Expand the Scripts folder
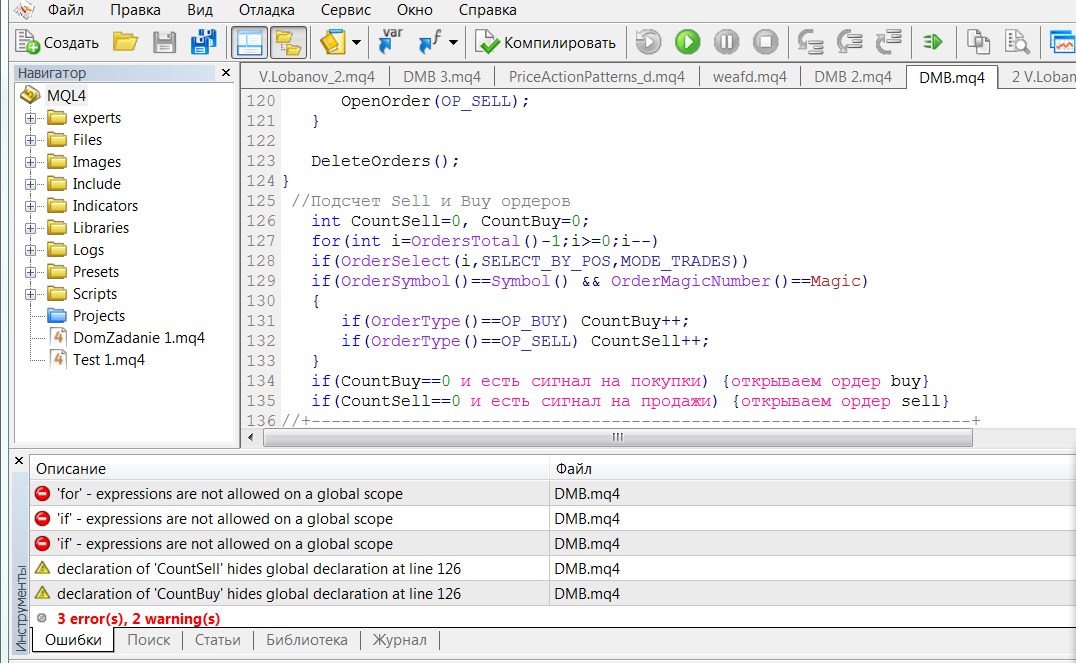Screen dimensions: 1076x663 tap(30, 294)
